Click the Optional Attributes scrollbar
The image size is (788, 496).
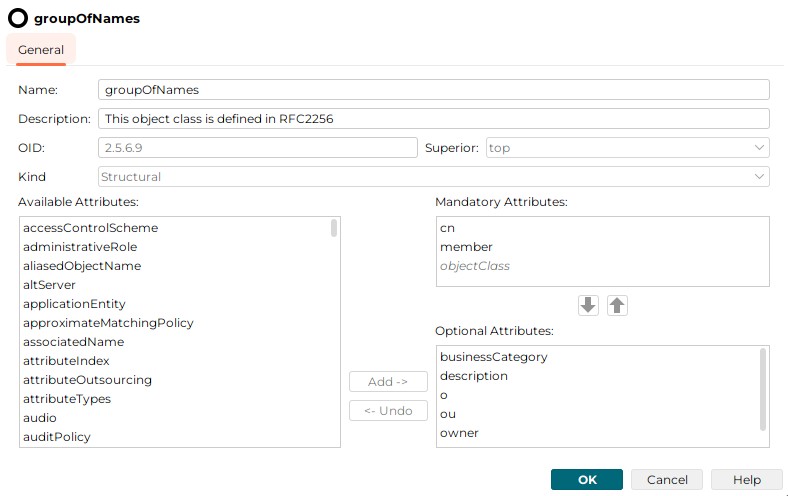(x=764, y=390)
